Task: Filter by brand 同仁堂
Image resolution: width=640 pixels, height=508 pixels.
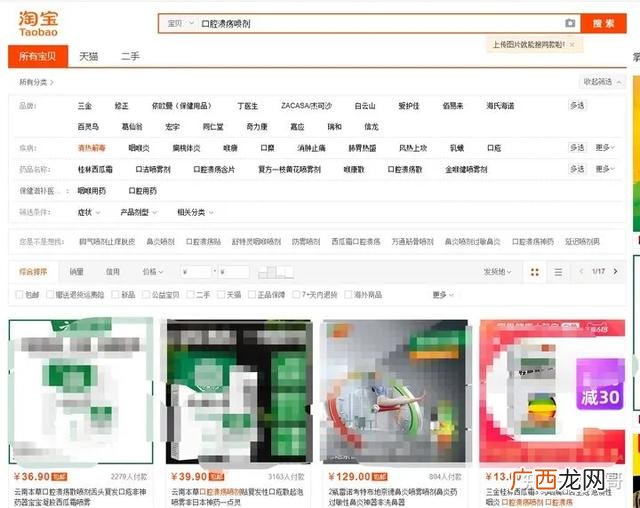Action: click(x=213, y=127)
